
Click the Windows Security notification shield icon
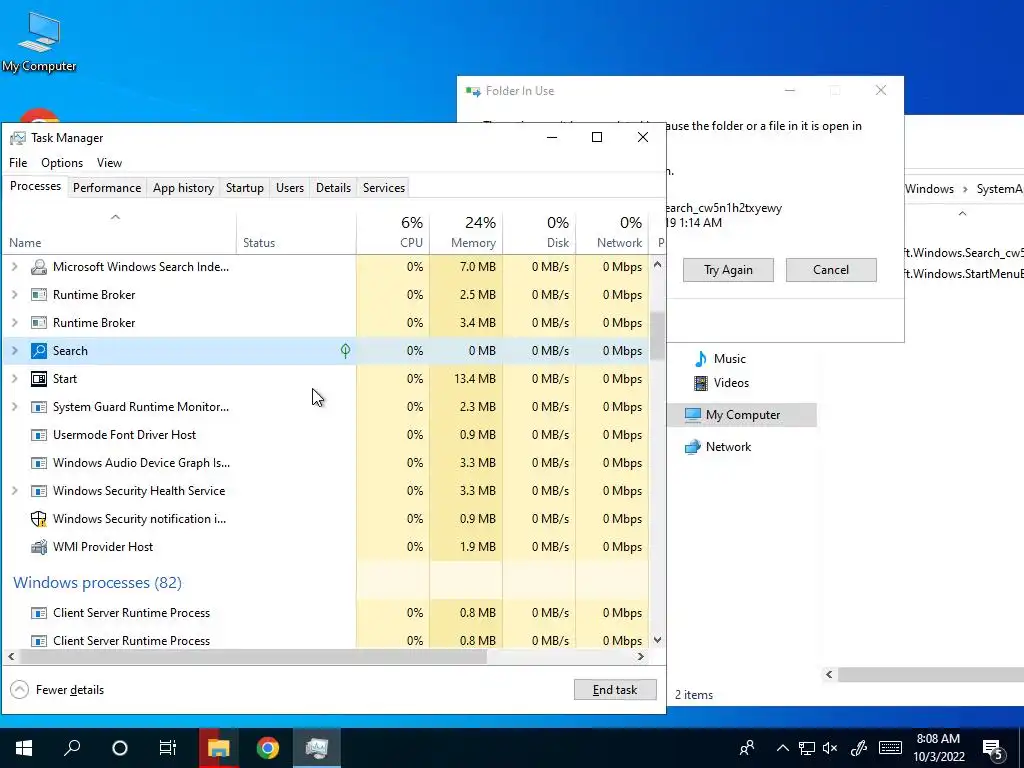point(39,519)
